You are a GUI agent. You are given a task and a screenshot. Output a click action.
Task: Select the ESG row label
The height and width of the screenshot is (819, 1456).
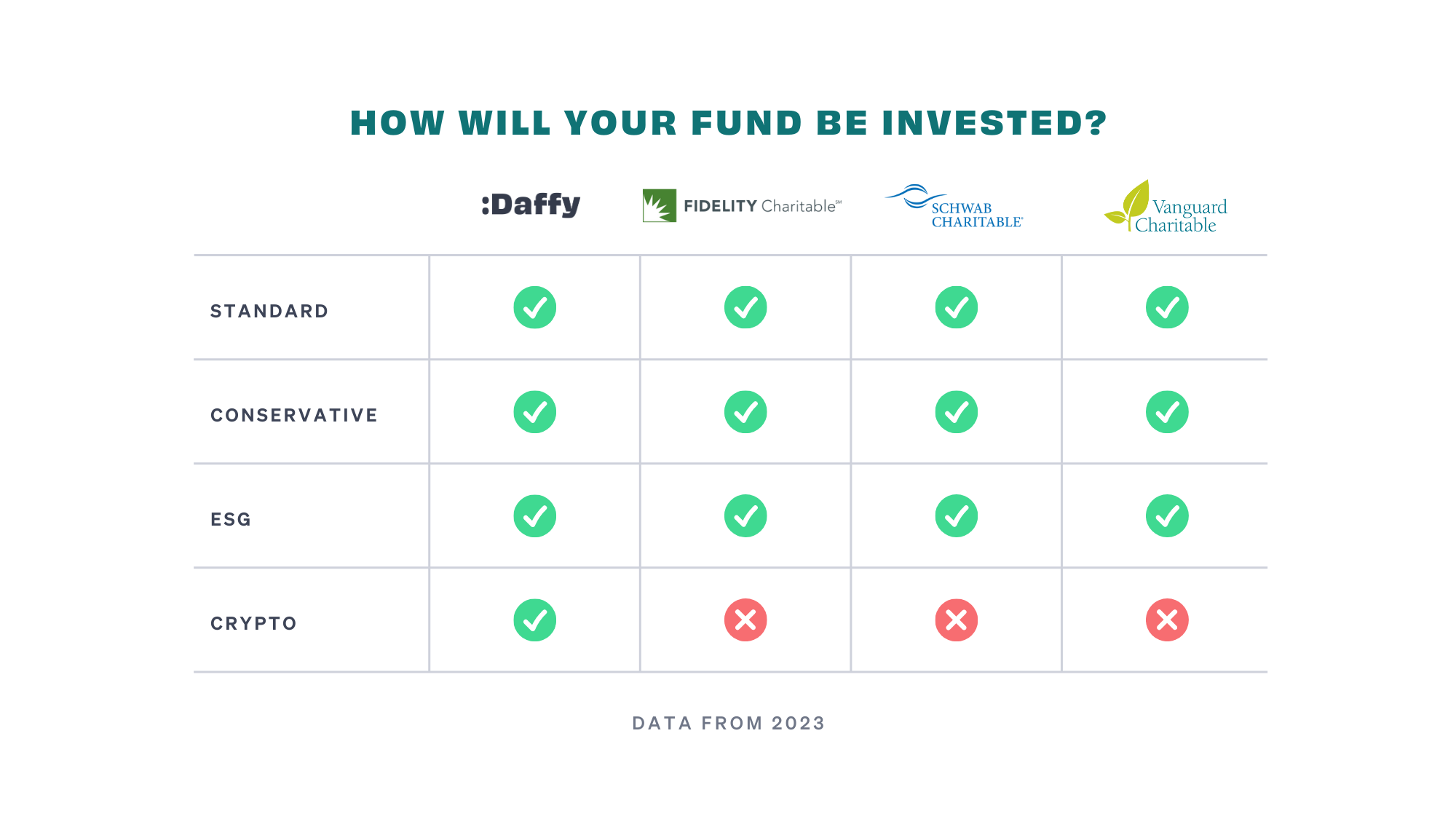coord(231,520)
